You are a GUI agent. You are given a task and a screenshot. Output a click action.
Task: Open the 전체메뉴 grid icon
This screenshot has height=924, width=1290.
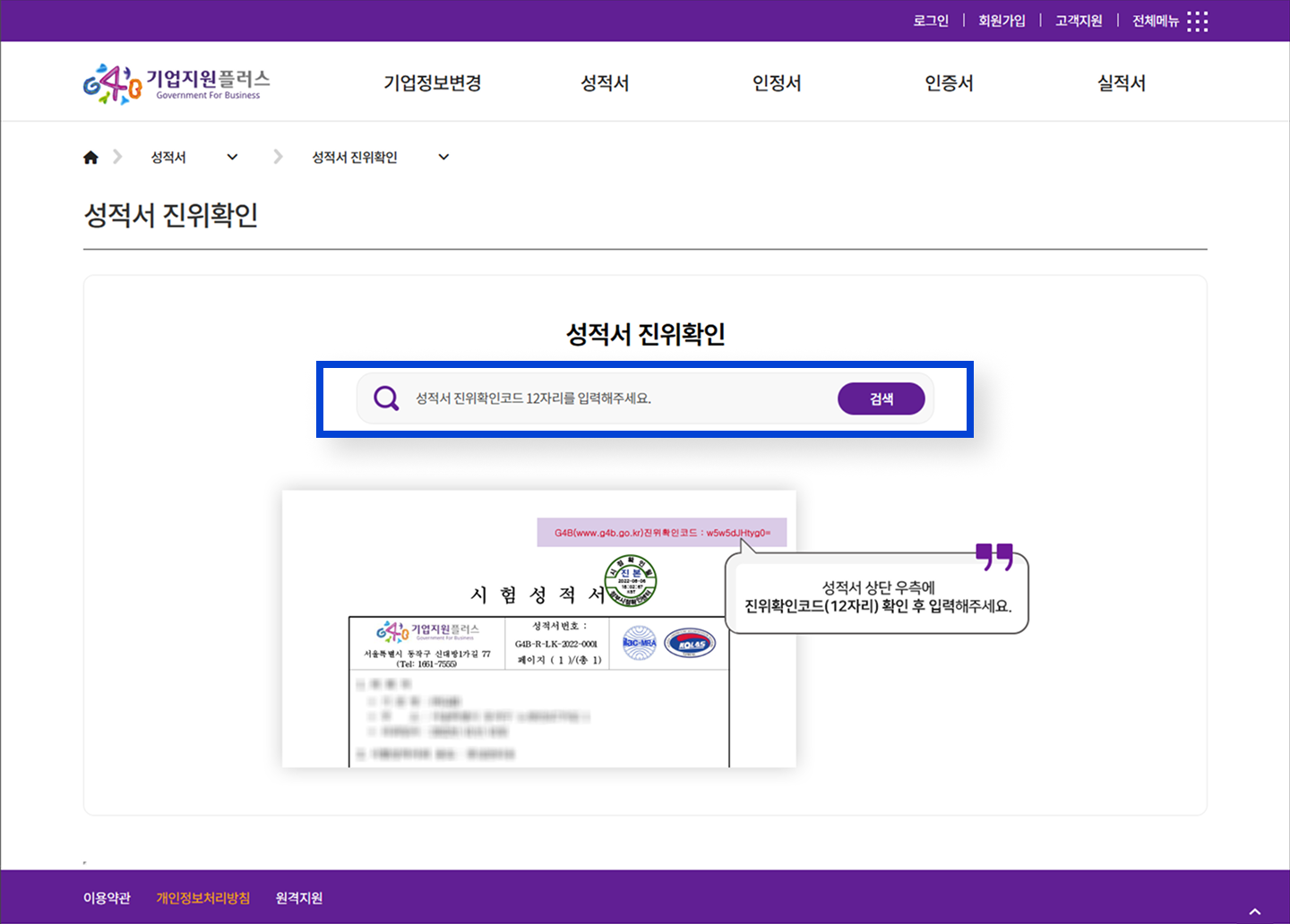(1197, 21)
